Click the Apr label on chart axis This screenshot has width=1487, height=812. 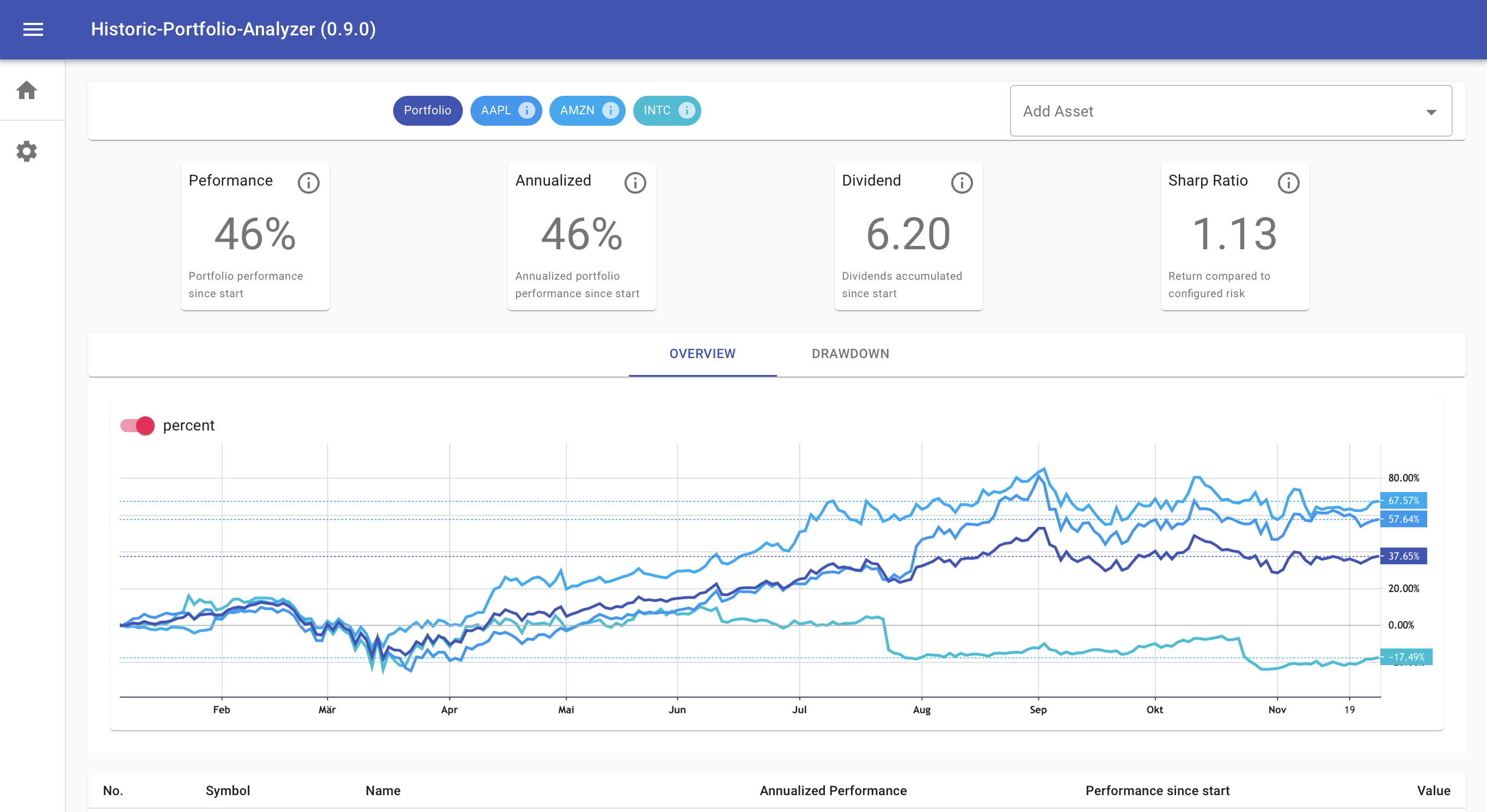[x=449, y=710]
